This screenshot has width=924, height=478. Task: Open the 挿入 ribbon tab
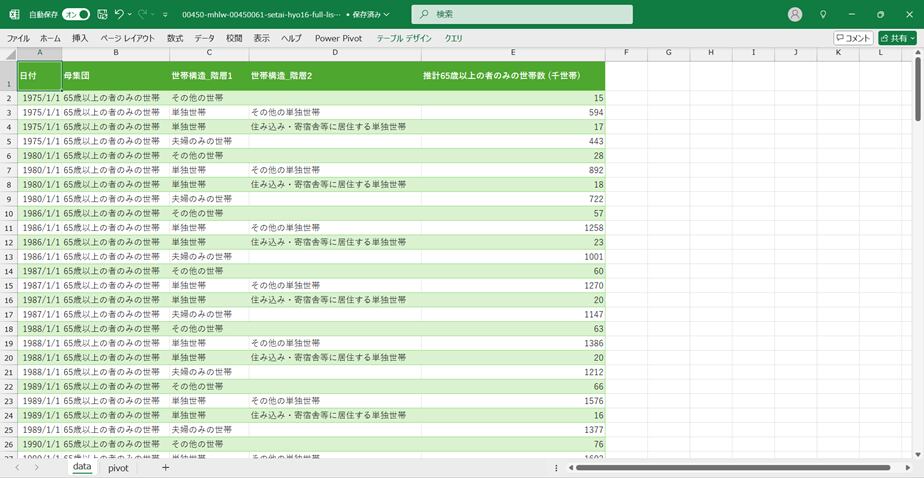point(80,38)
